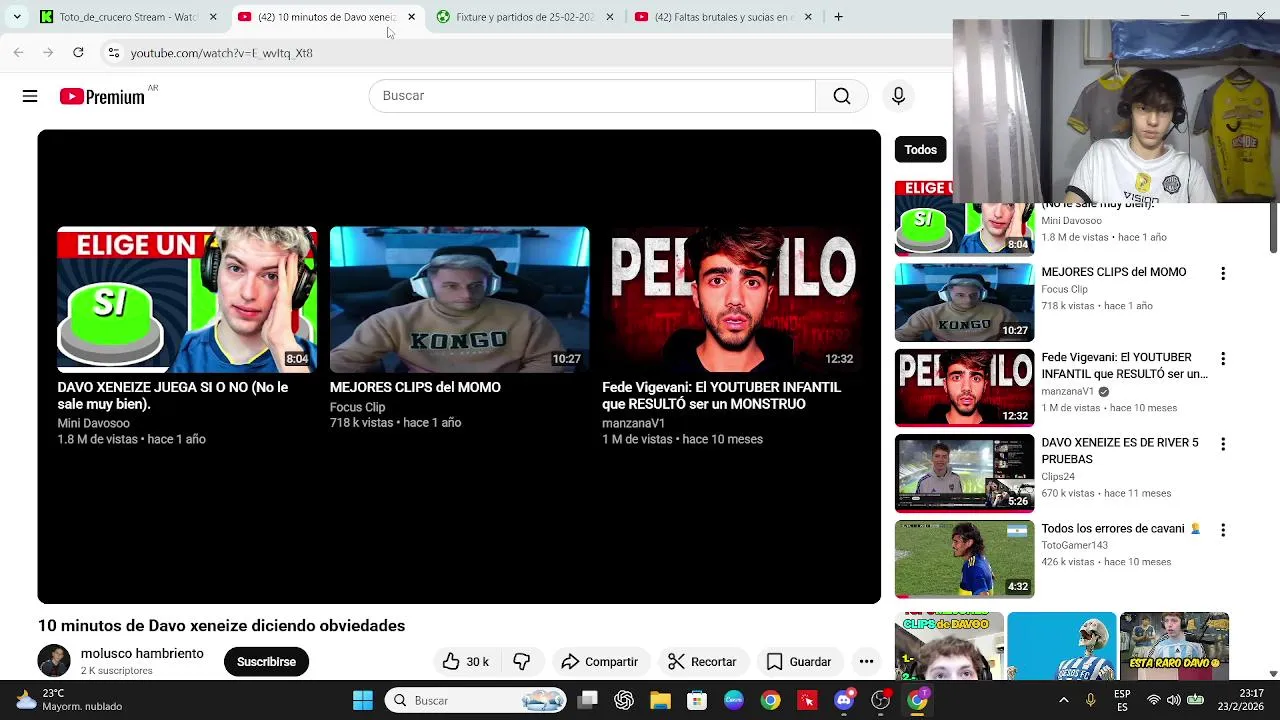The height and width of the screenshot is (720, 1280).
Task: Click the address bar URL
Action: click(x=221, y=53)
